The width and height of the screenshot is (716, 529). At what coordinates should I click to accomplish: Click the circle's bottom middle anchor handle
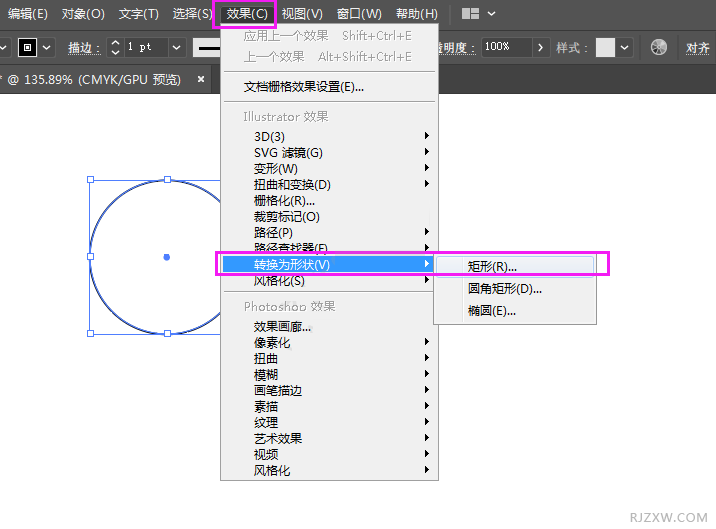coord(168,334)
